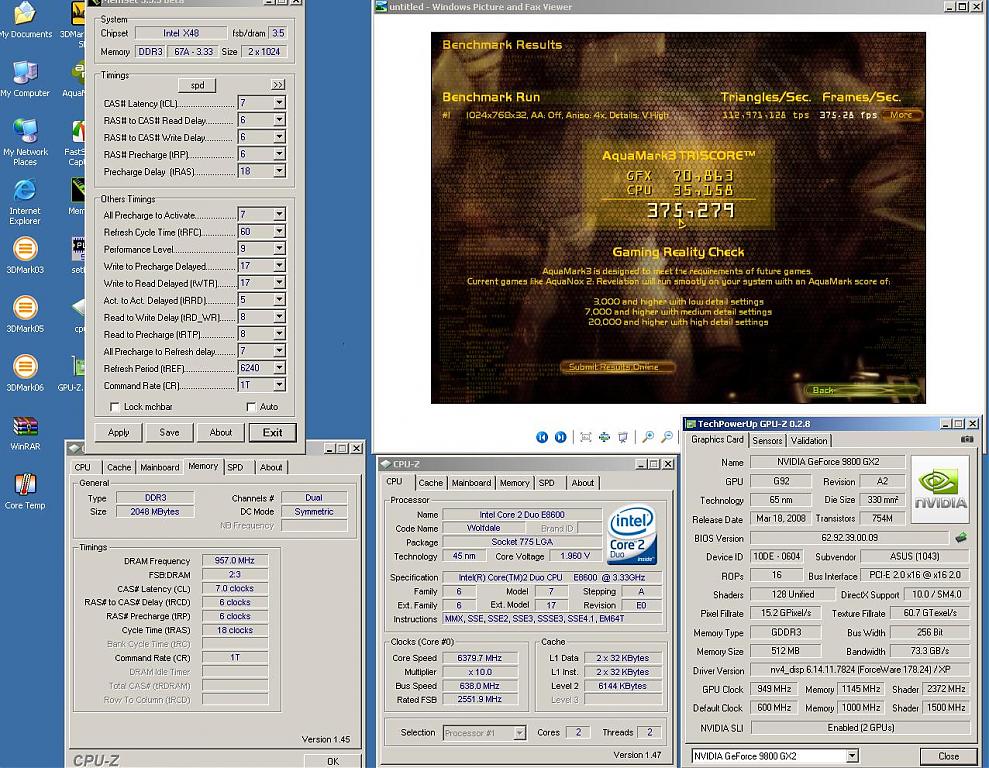Select 3DMark06 desktop shortcut
Image resolution: width=989 pixels, height=768 pixels.
click(x=25, y=373)
